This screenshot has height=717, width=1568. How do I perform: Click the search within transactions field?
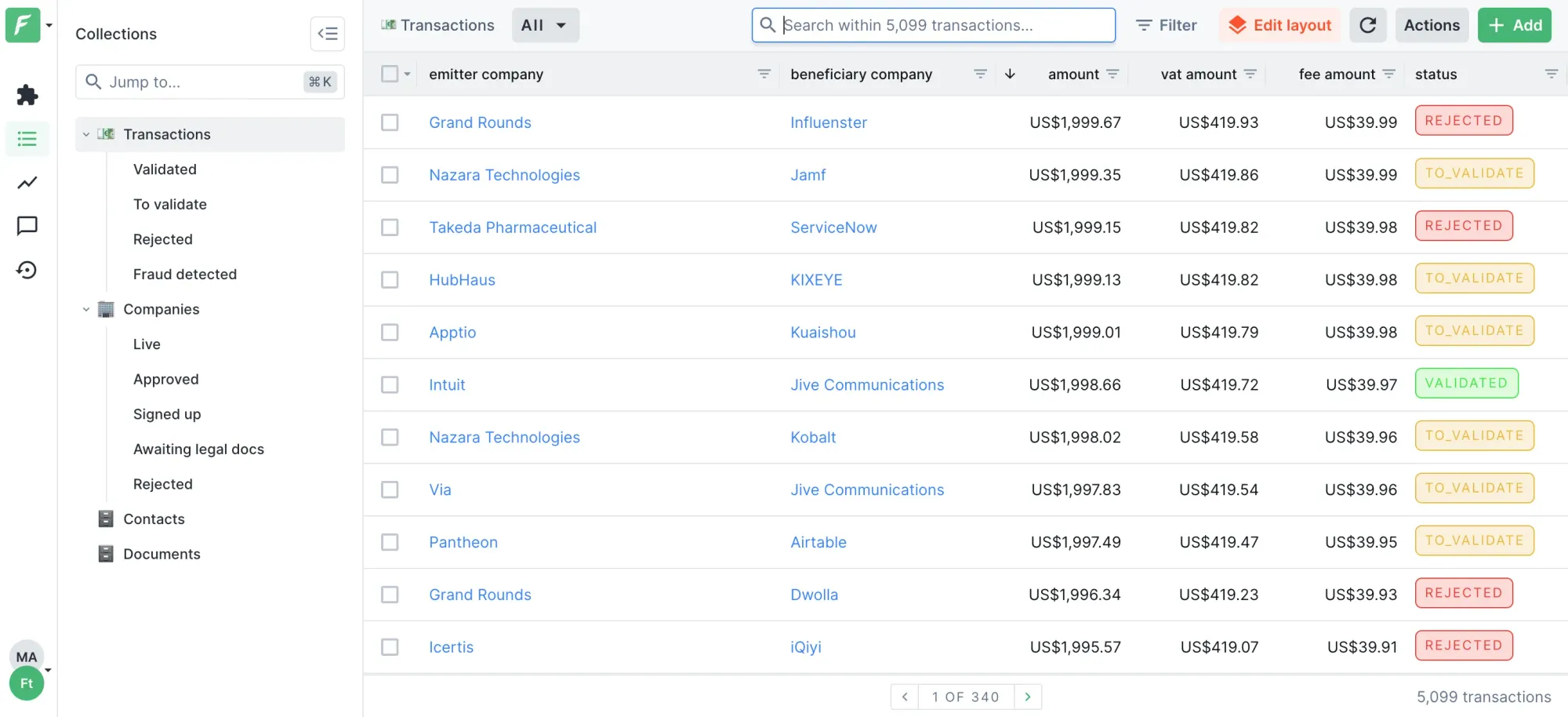click(x=933, y=25)
